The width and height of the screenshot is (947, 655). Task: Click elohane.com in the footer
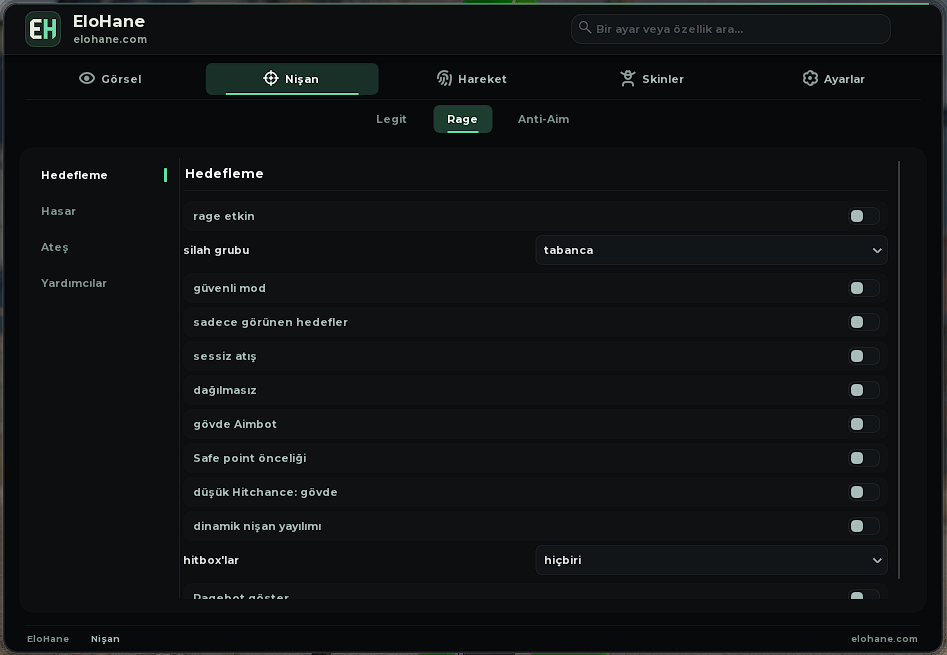pos(884,639)
